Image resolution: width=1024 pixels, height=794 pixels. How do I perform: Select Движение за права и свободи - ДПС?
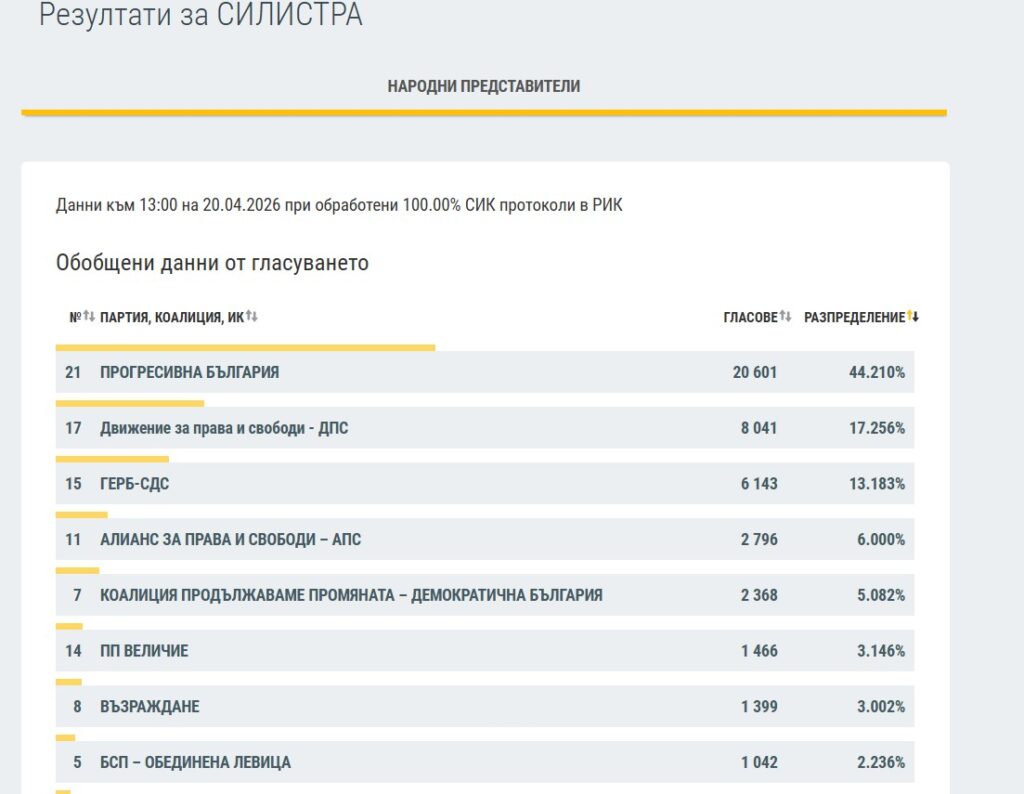pyautogui.click(x=224, y=428)
